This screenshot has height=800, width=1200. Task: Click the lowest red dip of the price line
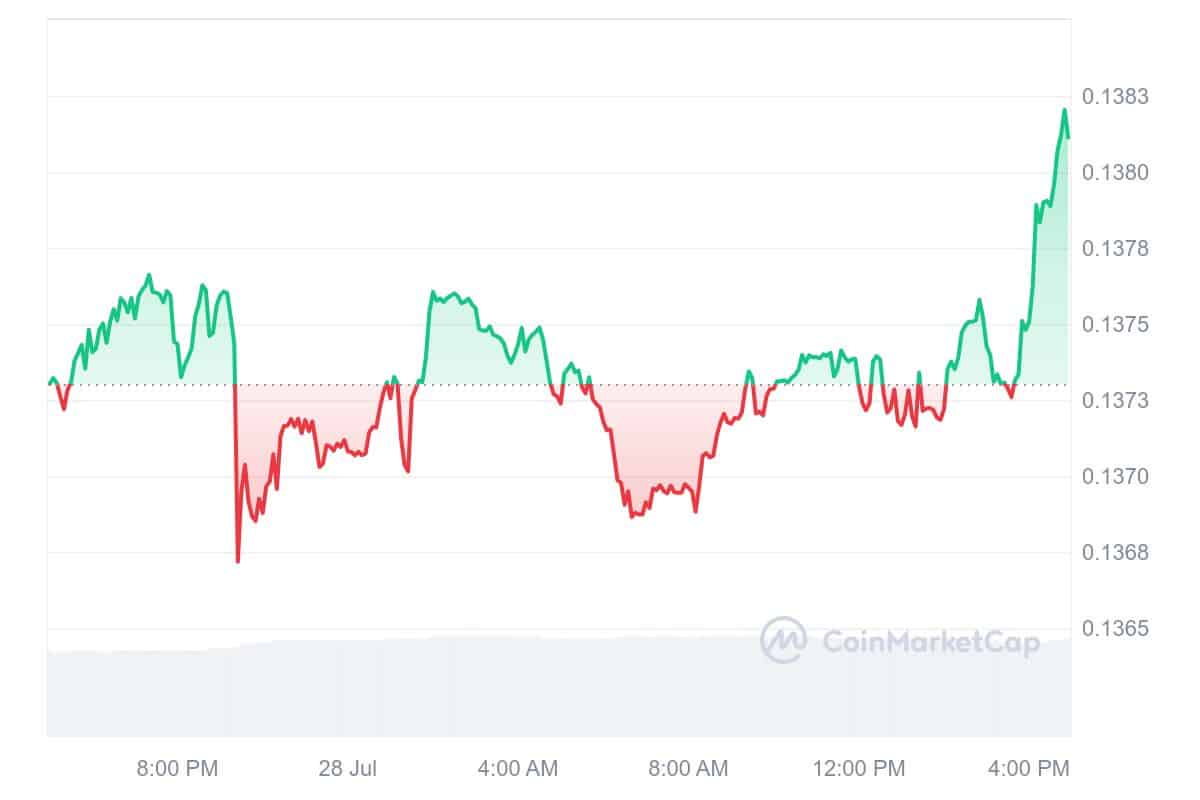[238, 561]
